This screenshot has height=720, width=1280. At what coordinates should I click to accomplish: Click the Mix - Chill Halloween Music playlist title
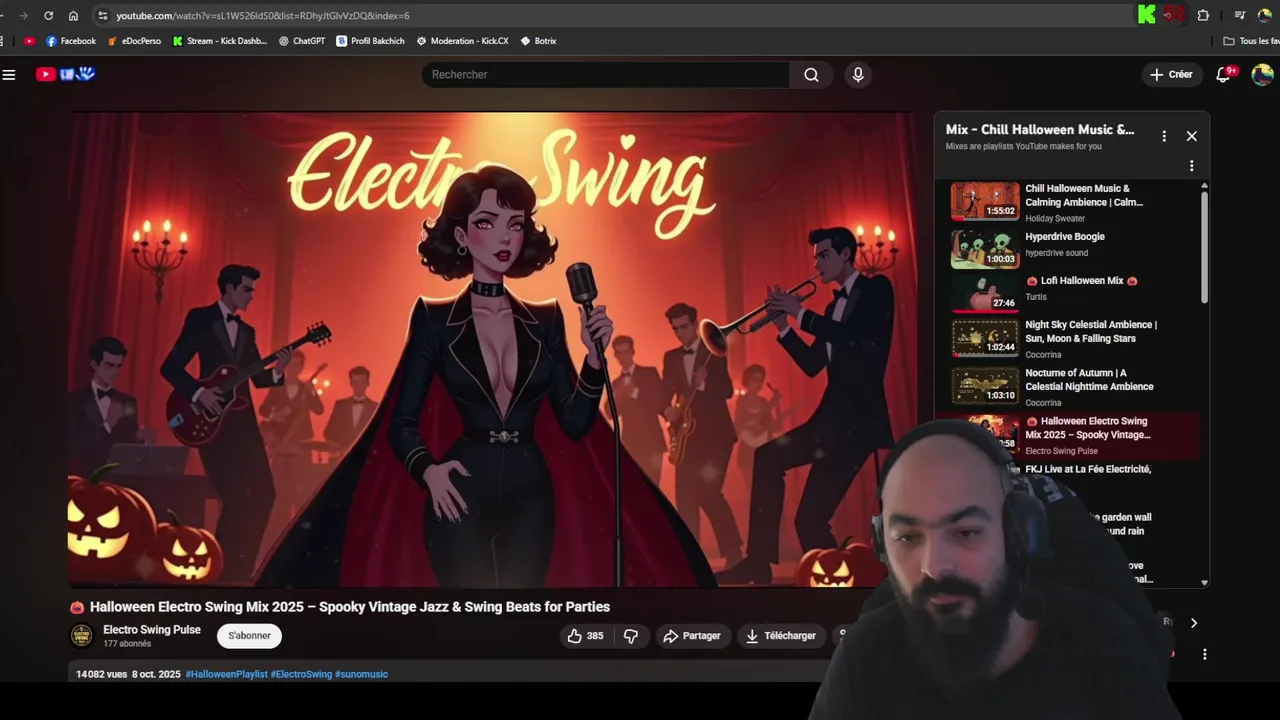click(x=1040, y=130)
